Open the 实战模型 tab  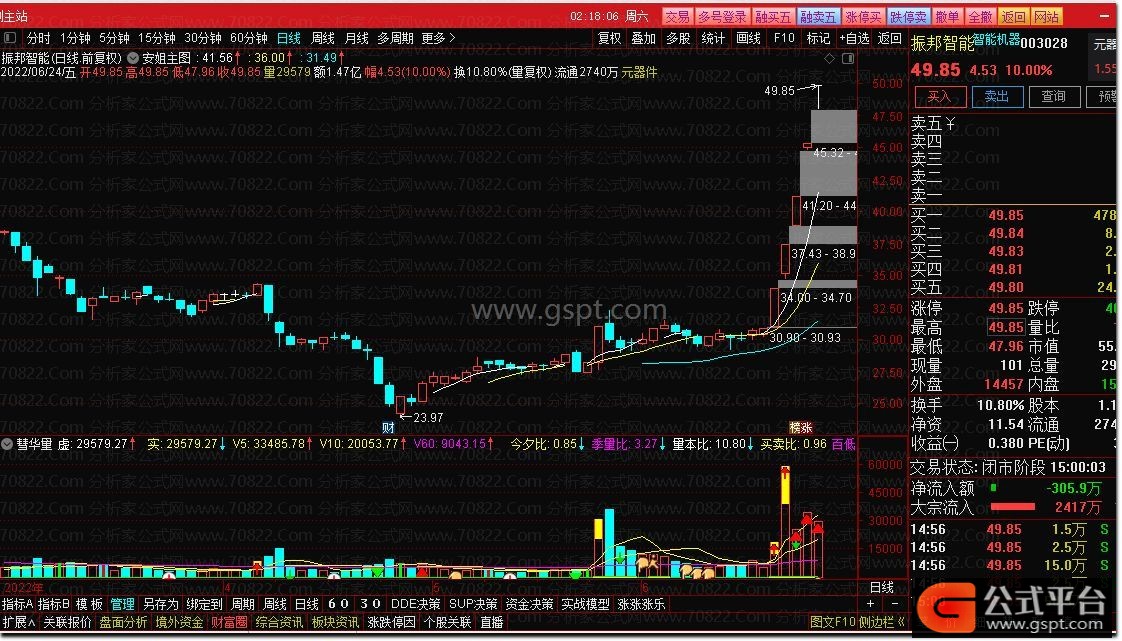pos(585,605)
